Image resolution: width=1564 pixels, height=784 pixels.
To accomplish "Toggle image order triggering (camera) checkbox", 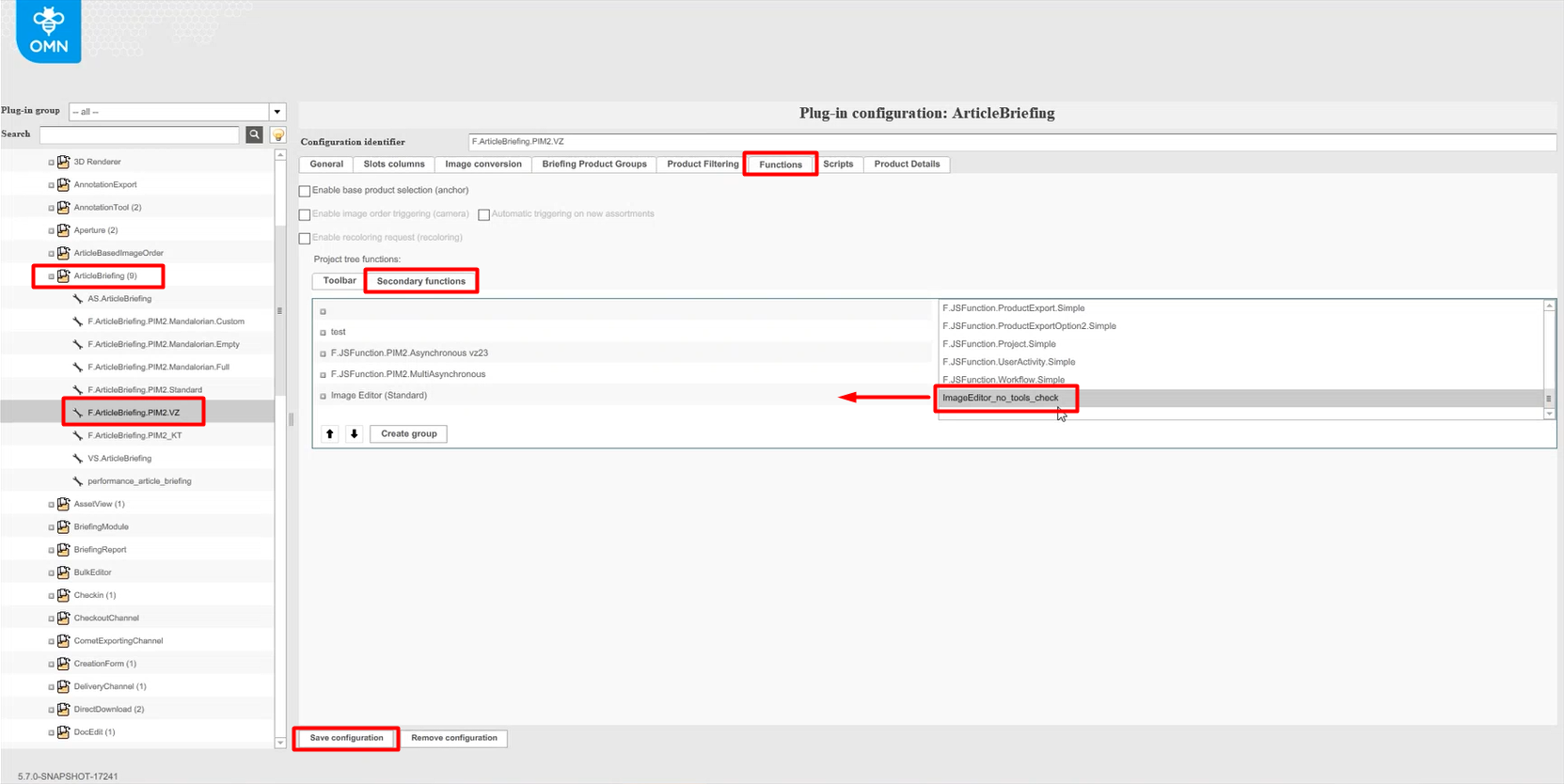I will tap(305, 214).
